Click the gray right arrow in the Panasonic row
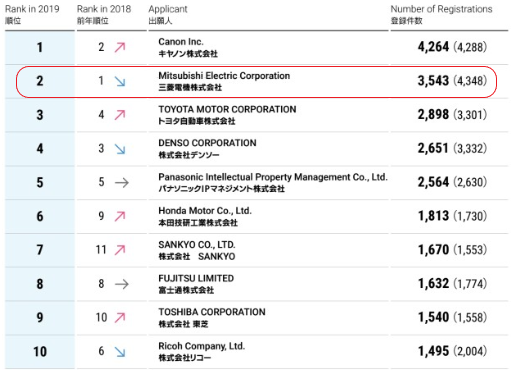Screen dimensions: 514x370 tap(122, 183)
